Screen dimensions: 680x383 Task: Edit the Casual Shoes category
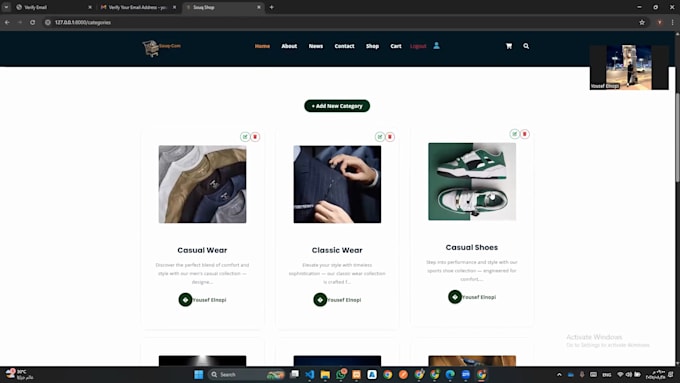click(514, 134)
